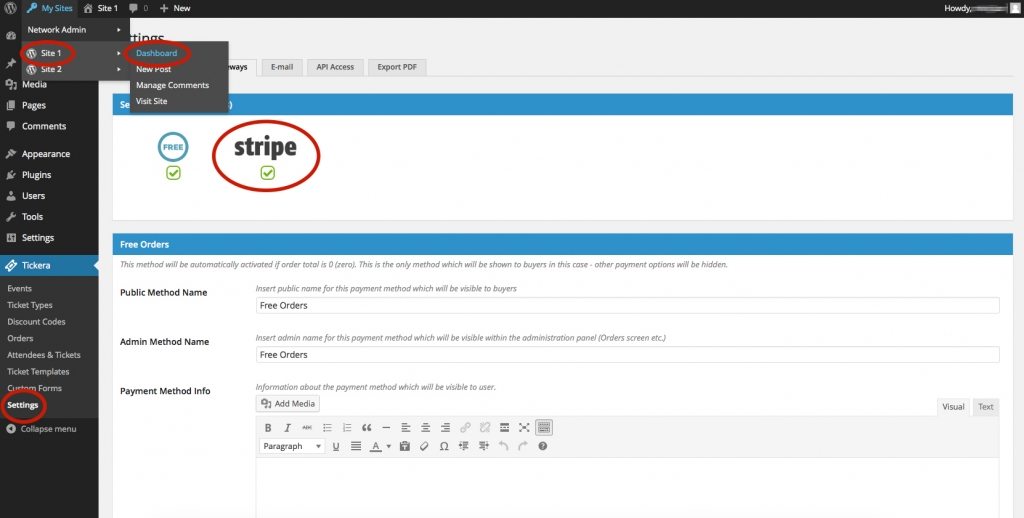Choose Manage Comments in the submenu

click(x=172, y=85)
